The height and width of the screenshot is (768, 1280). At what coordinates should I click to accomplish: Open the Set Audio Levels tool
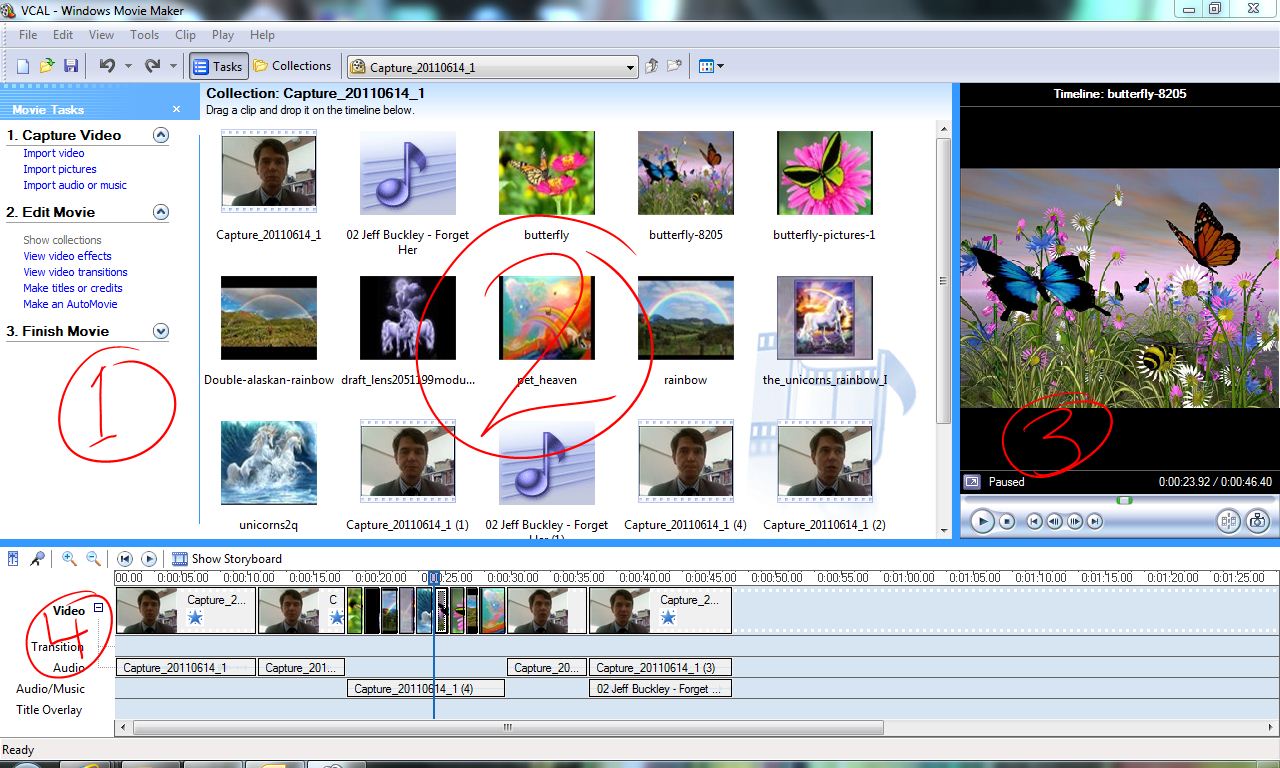point(13,559)
